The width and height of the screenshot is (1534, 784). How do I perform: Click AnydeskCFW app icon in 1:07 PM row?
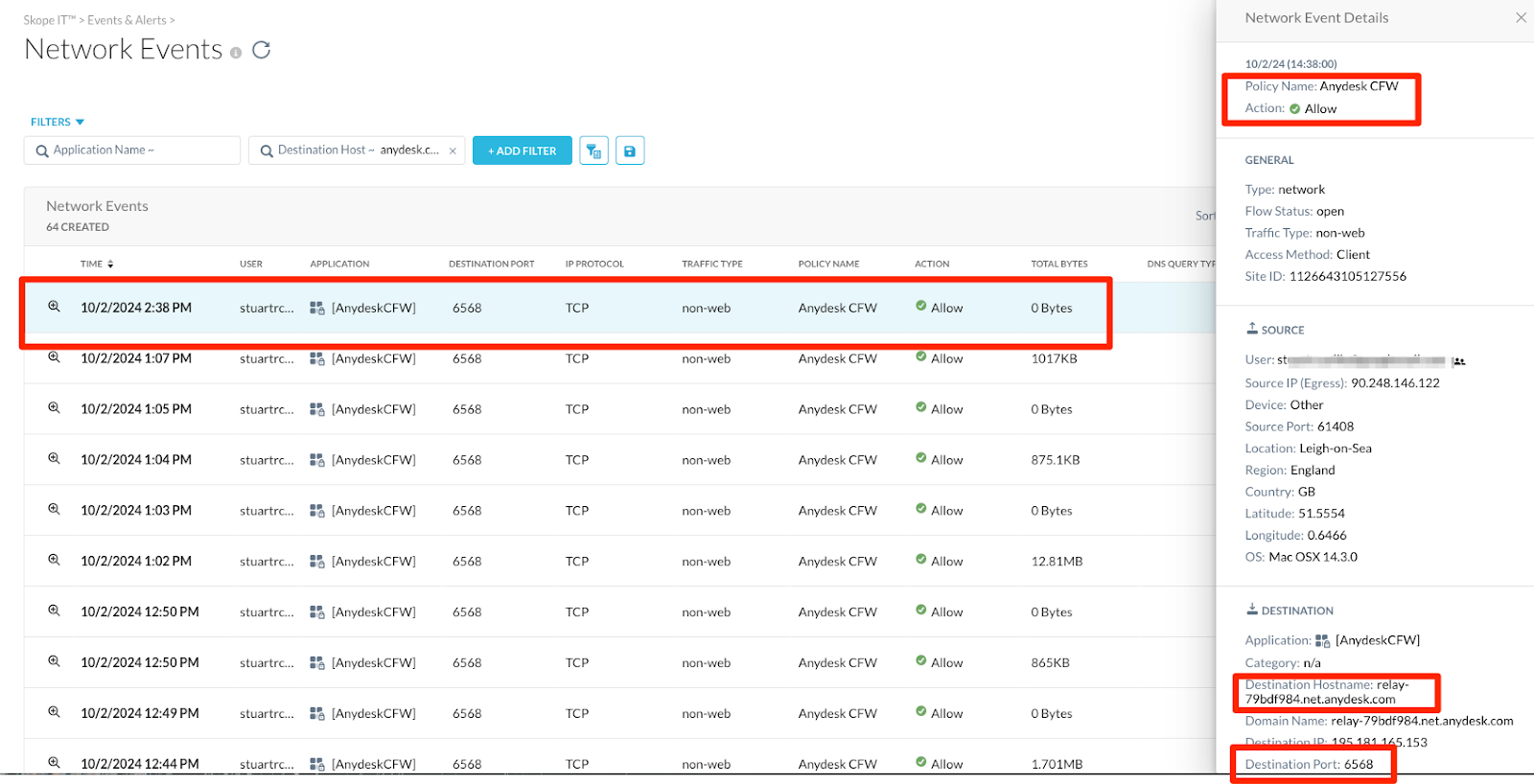[x=317, y=358]
